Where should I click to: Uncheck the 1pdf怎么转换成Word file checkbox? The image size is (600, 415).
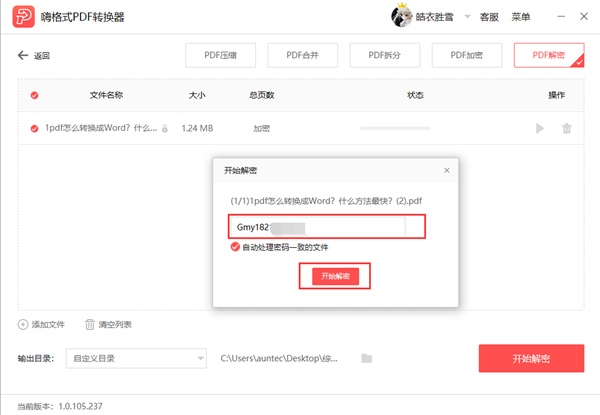point(35,128)
